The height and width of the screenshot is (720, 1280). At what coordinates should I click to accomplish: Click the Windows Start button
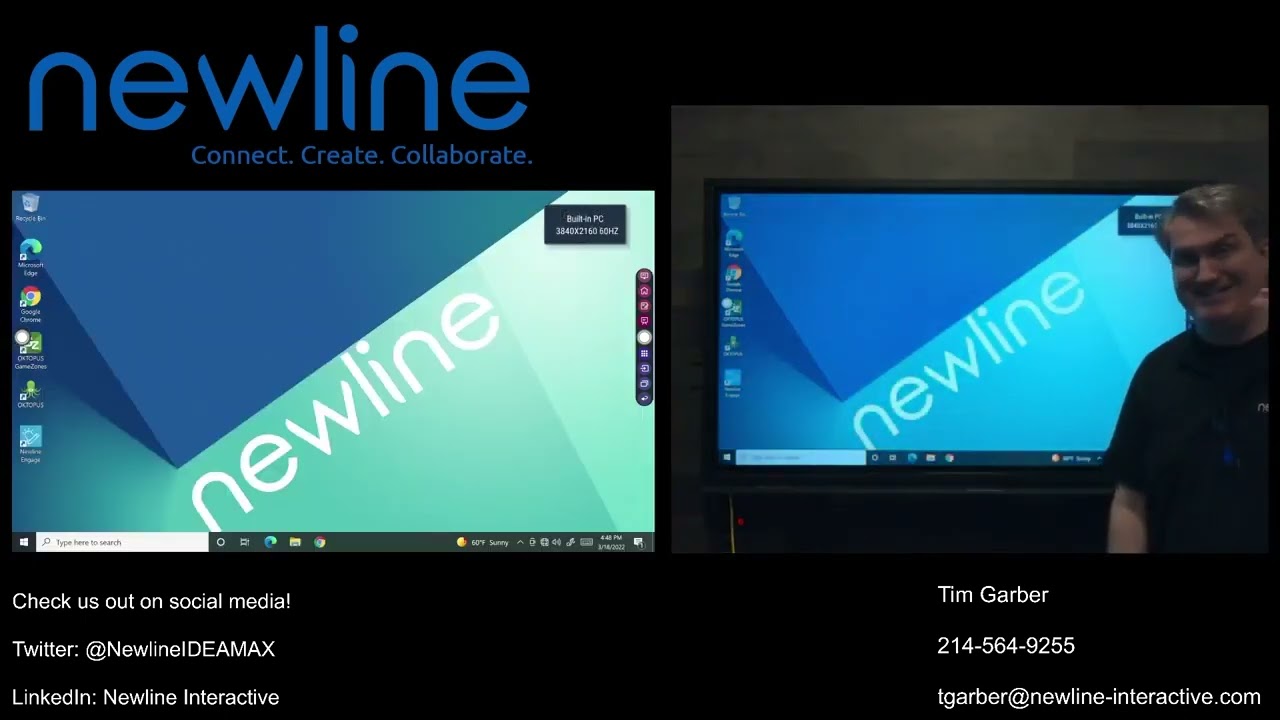[24, 542]
